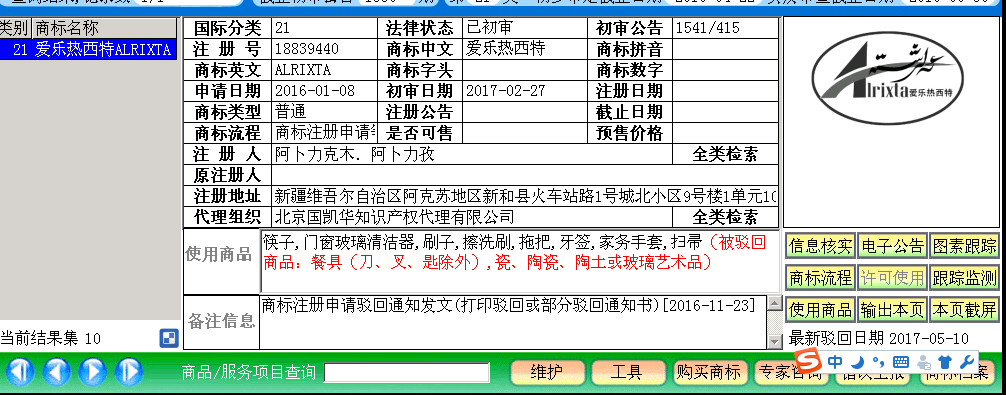Screen dimensions: 1006x395
Task: Toggle Sogou moon half-width mode
Action: [x=858, y=361]
